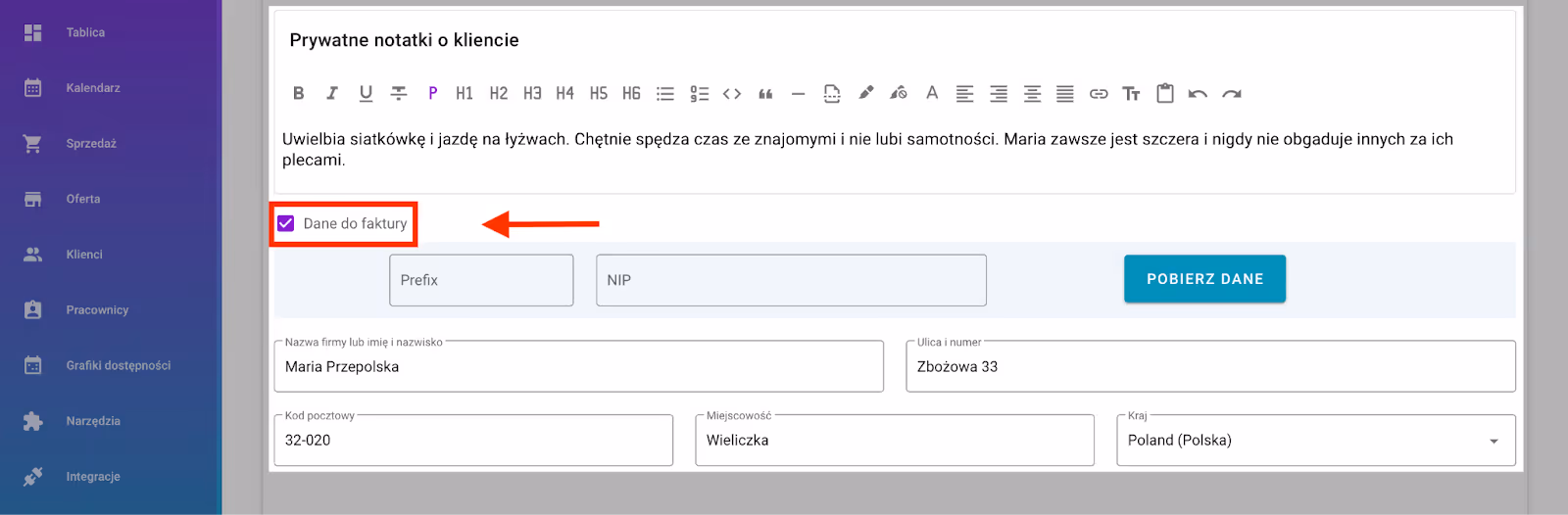Add a hyperlink using the link icon
The image size is (1568, 515).
click(1099, 94)
